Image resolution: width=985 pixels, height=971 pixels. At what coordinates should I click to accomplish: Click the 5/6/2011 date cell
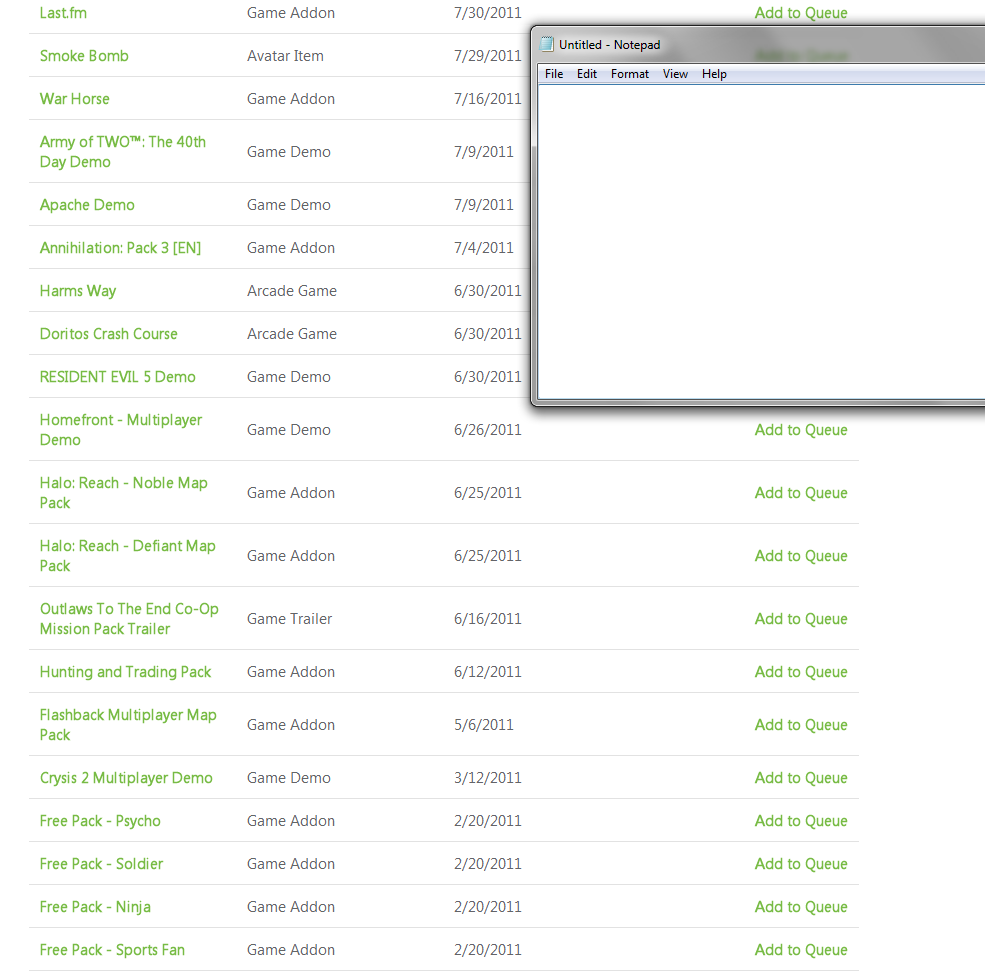pyautogui.click(x=484, y=725)
